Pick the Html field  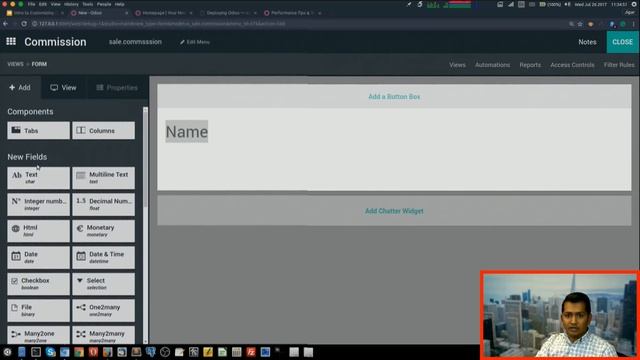tap(38, 231)
